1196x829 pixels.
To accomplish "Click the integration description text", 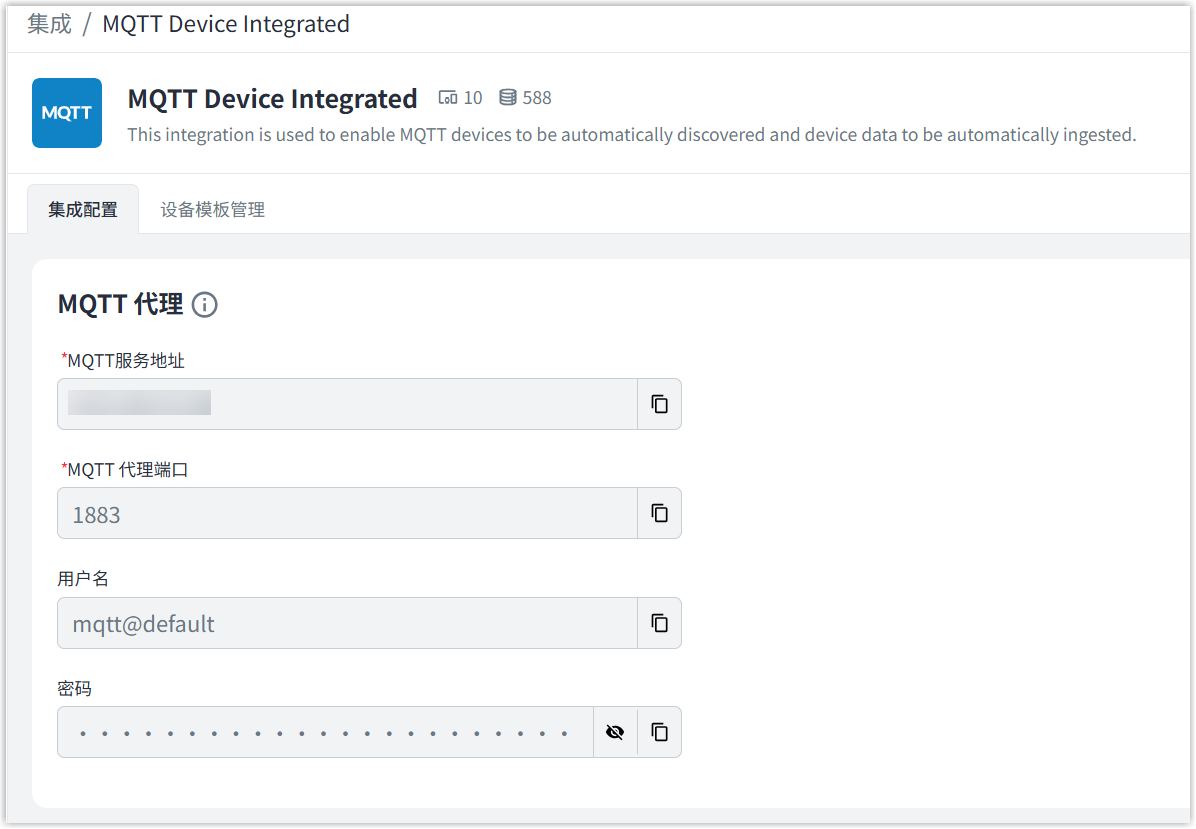I will (631, 135).
